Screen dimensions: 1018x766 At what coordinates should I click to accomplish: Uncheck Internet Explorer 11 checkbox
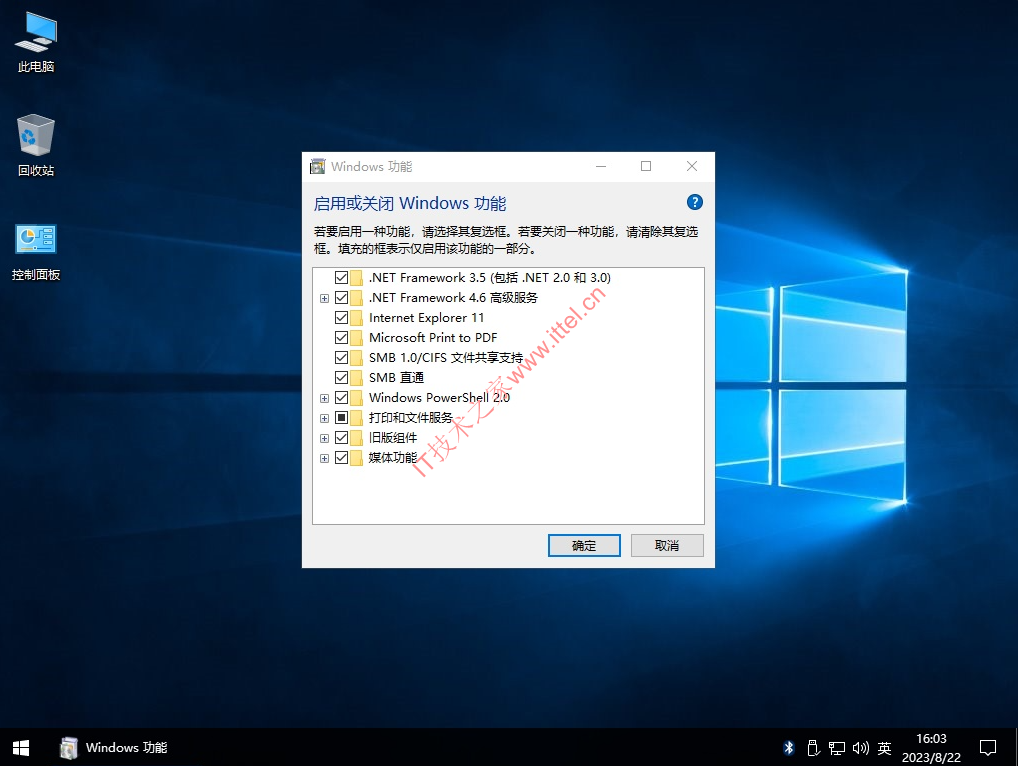click(341, 317)
